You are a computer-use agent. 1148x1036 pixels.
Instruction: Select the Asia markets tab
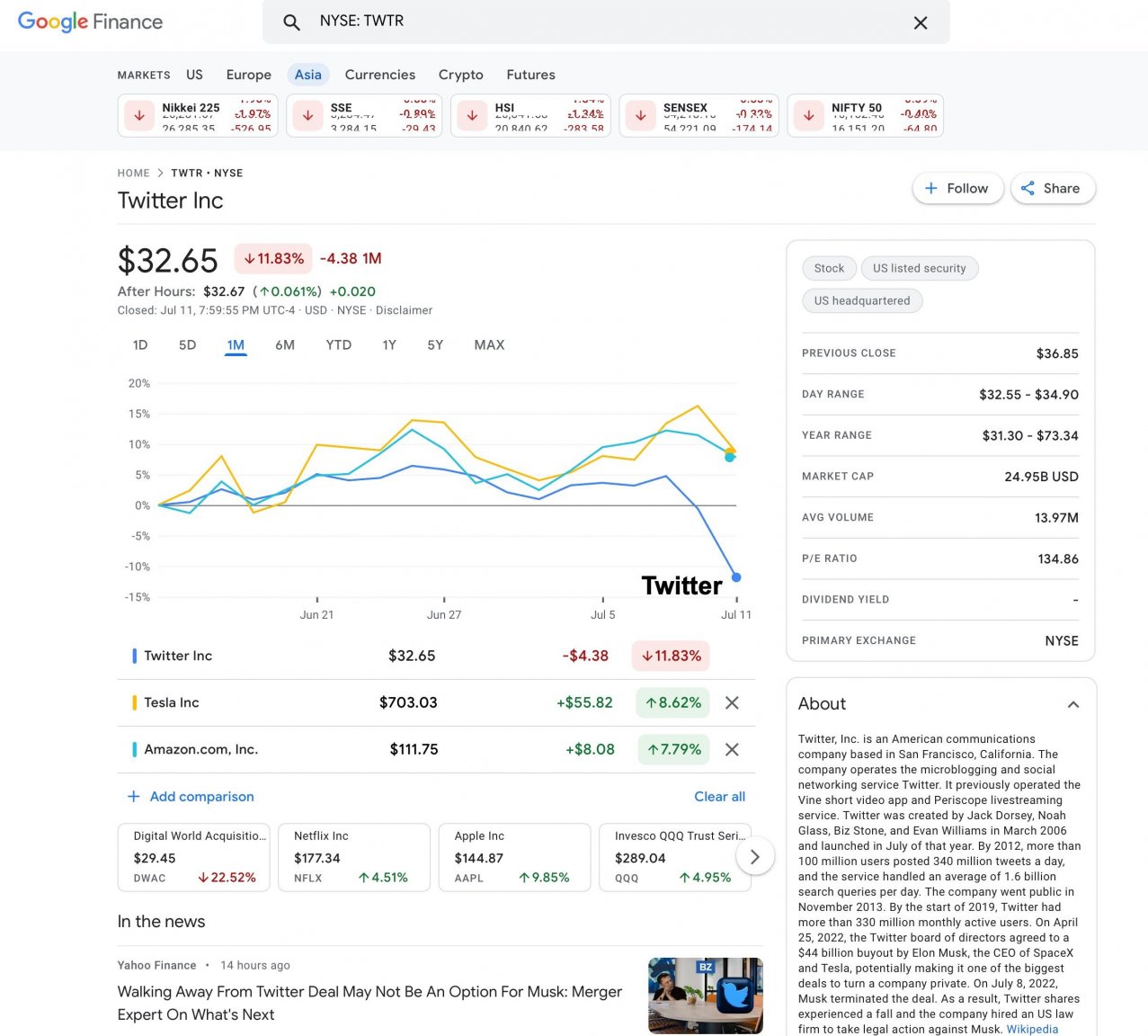coord(308,75)
